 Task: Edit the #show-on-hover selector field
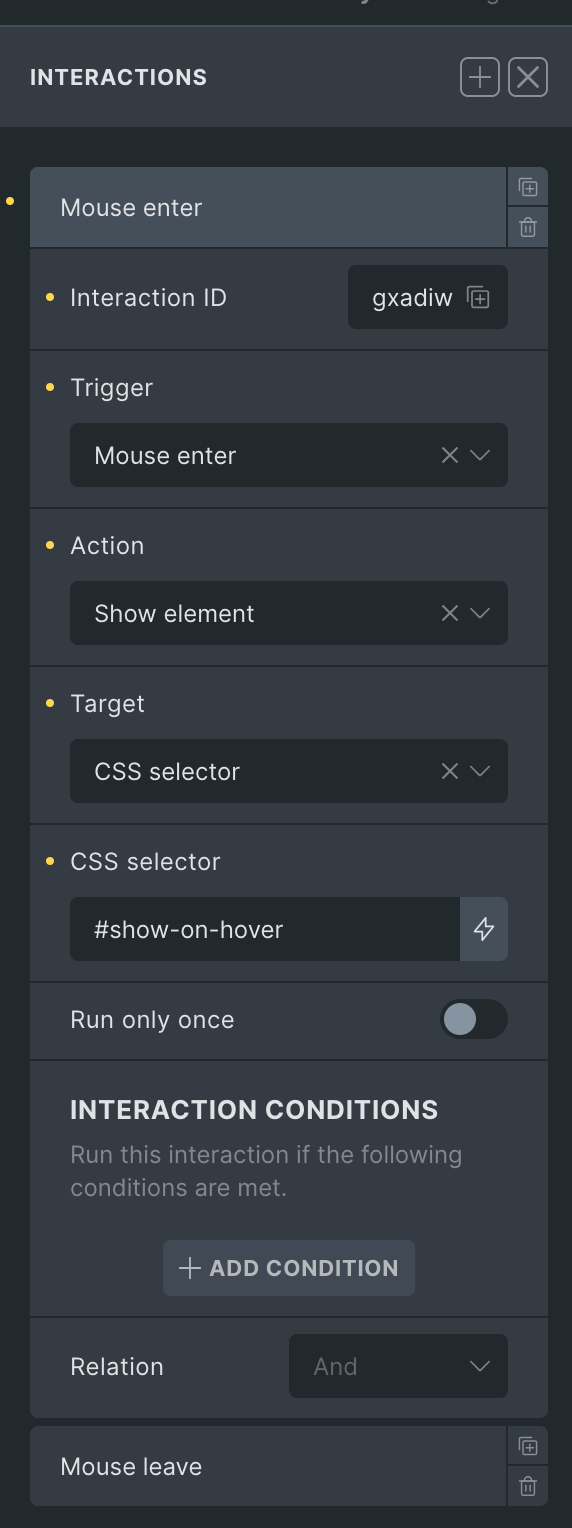click(265, 929)
